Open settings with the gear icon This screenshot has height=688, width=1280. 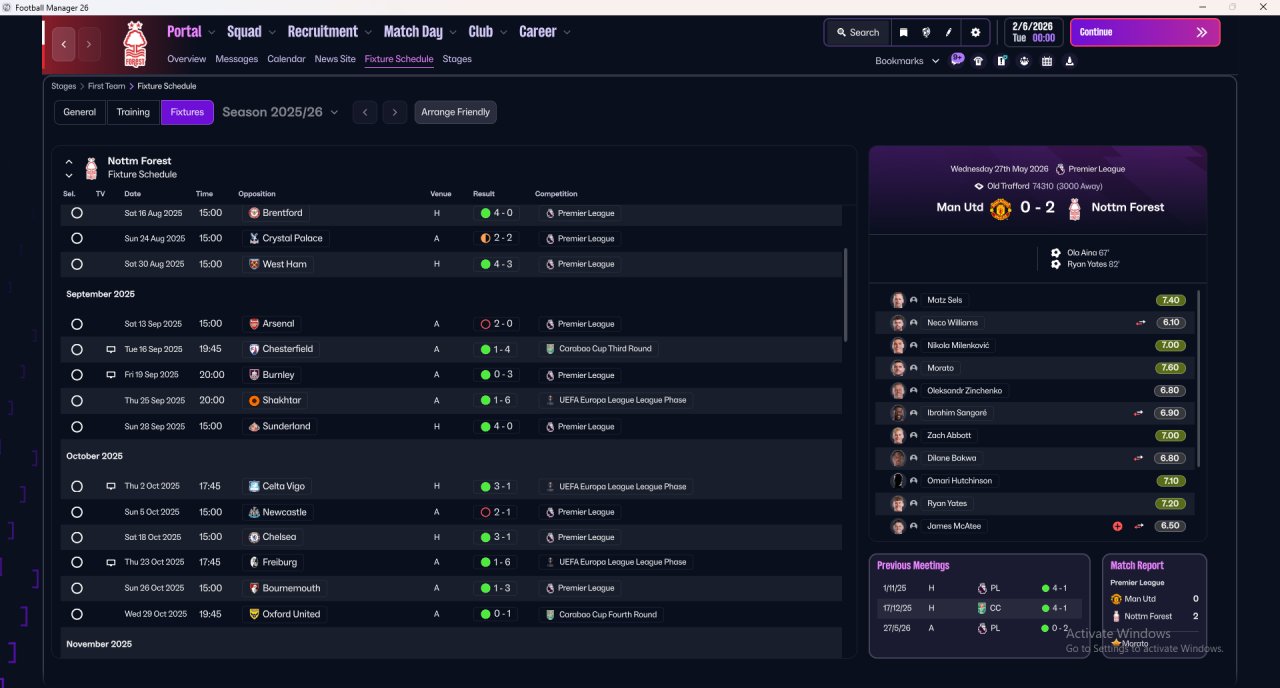coord(976,32)
